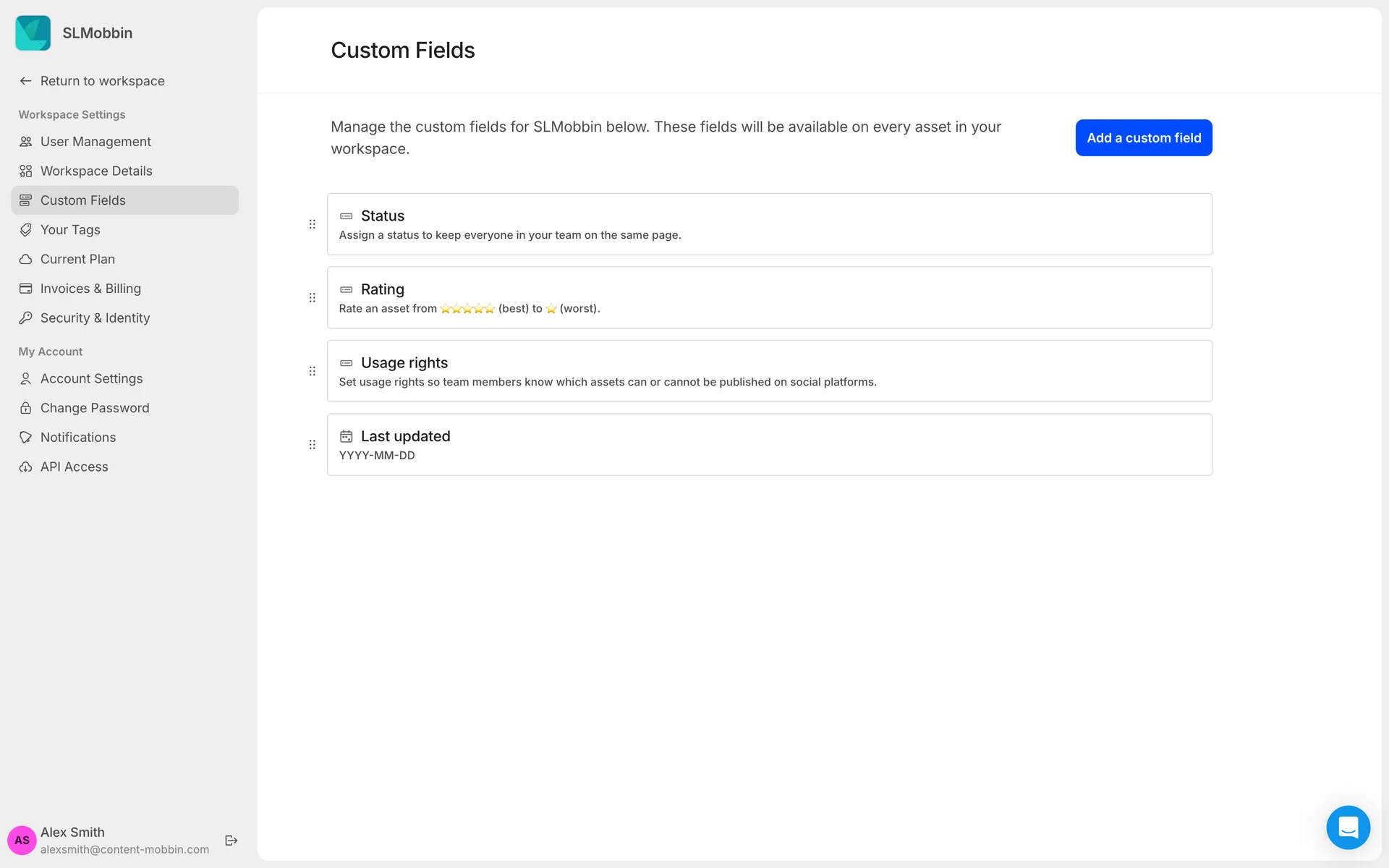Open Your Tags page
The width and height of the screenshot is (1389, 868).
point(70,230)
